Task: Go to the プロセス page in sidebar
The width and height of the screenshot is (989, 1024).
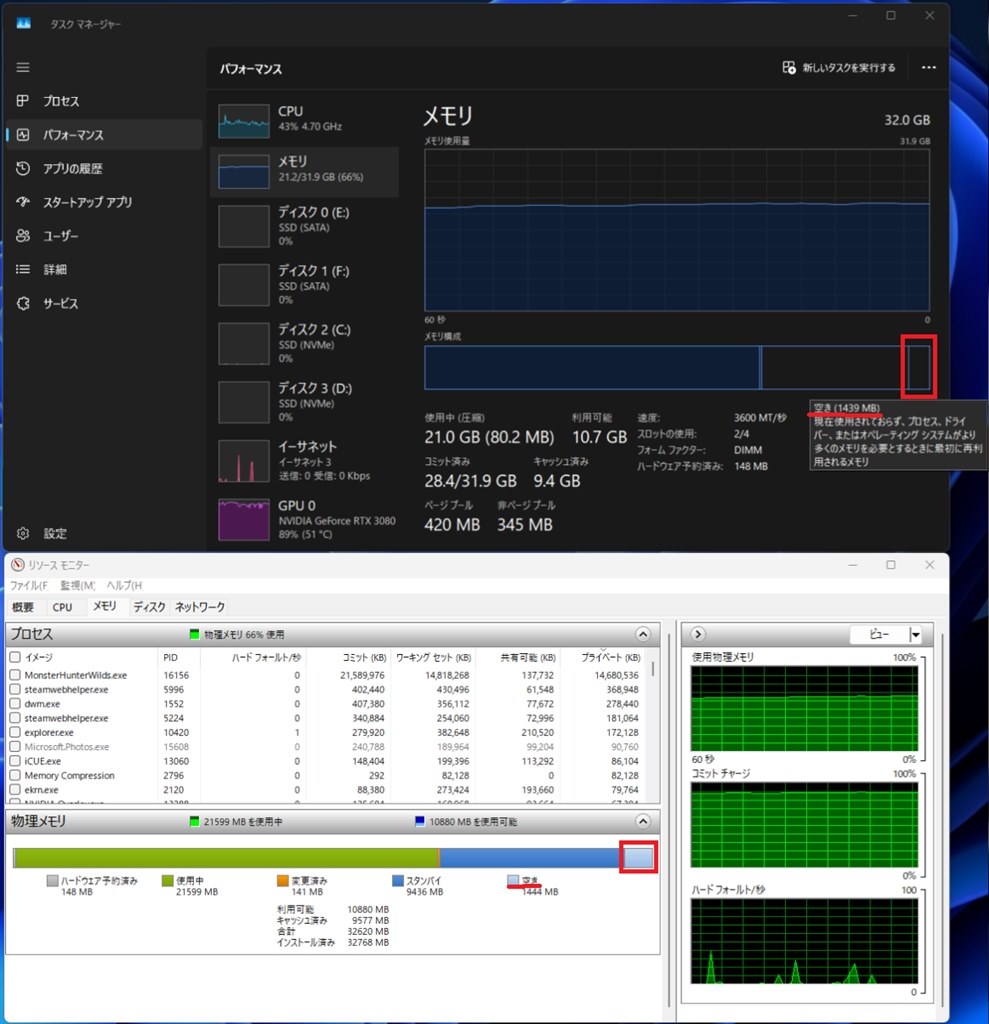Action: pos(60,101)
